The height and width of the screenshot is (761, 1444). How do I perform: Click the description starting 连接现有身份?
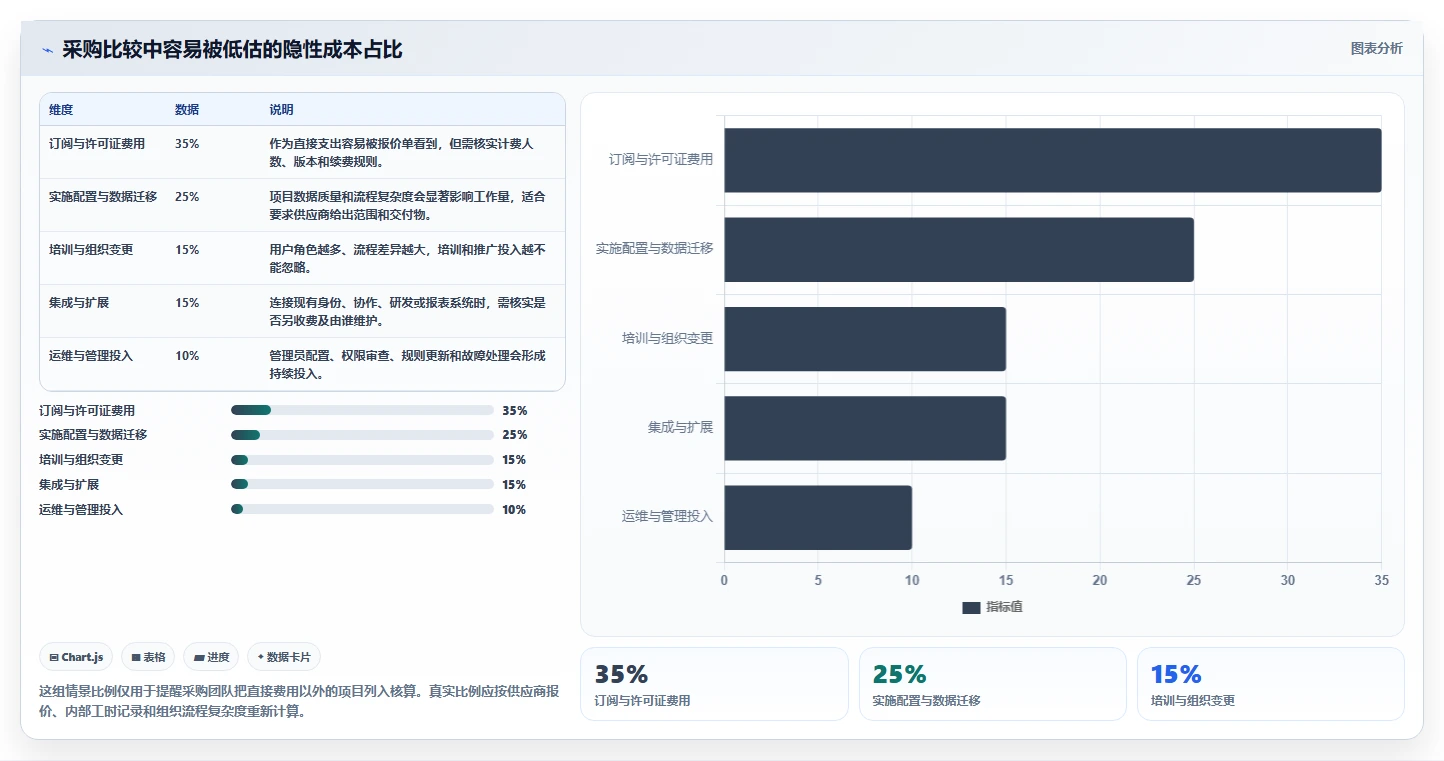408,311
